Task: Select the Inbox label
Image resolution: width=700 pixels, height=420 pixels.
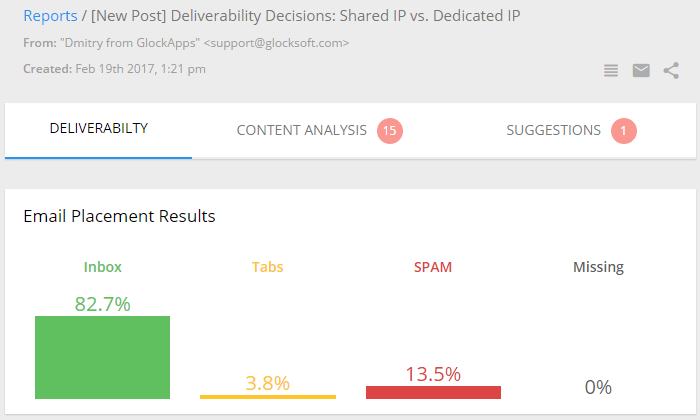Action: [x=103, y=267]
